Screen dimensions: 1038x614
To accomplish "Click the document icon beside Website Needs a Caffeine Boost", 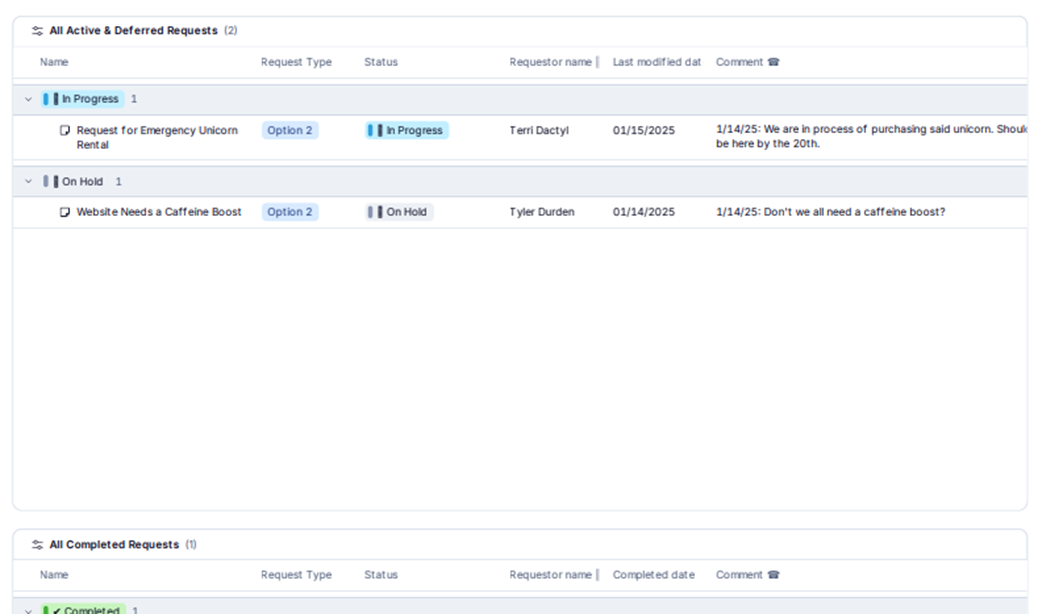I will [x=65, y=212].
